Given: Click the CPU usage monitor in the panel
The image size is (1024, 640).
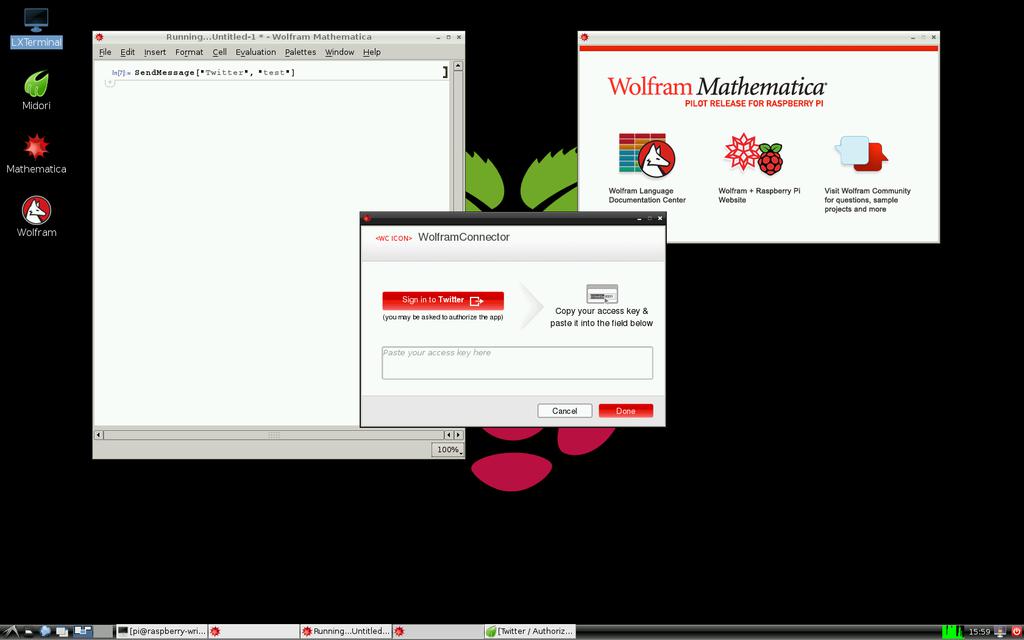Looking at the screenshot, I should pos(952,631).
